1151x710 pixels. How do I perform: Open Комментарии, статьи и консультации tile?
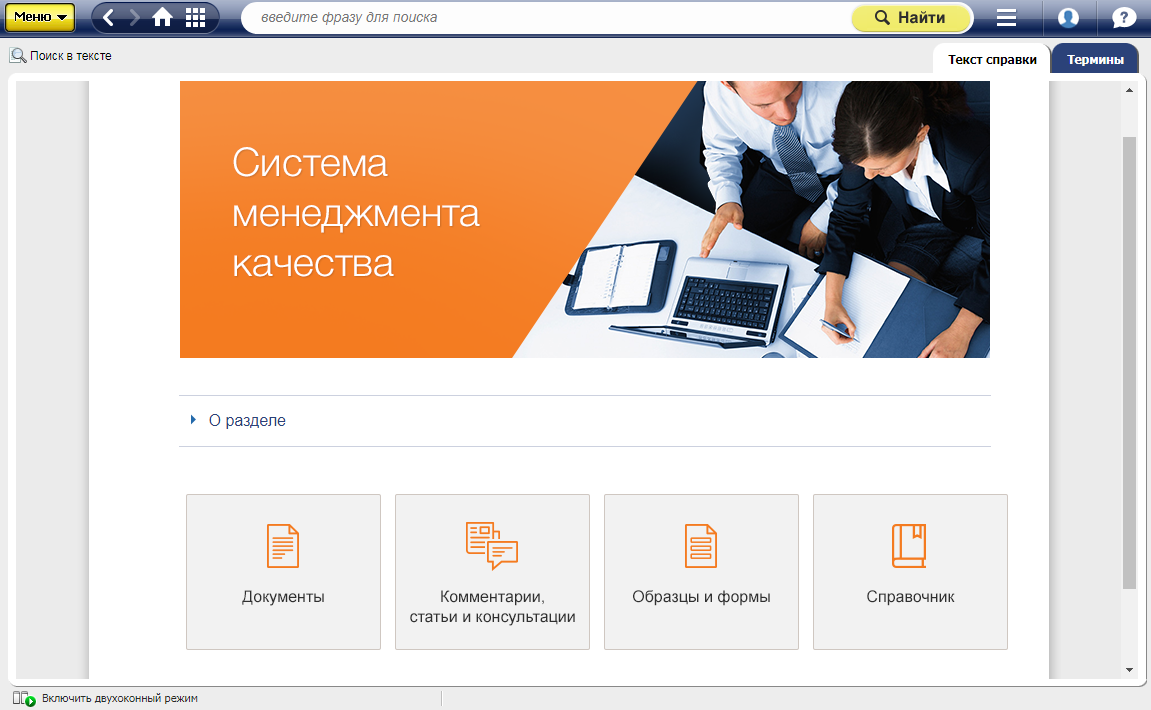click(492, 572)
